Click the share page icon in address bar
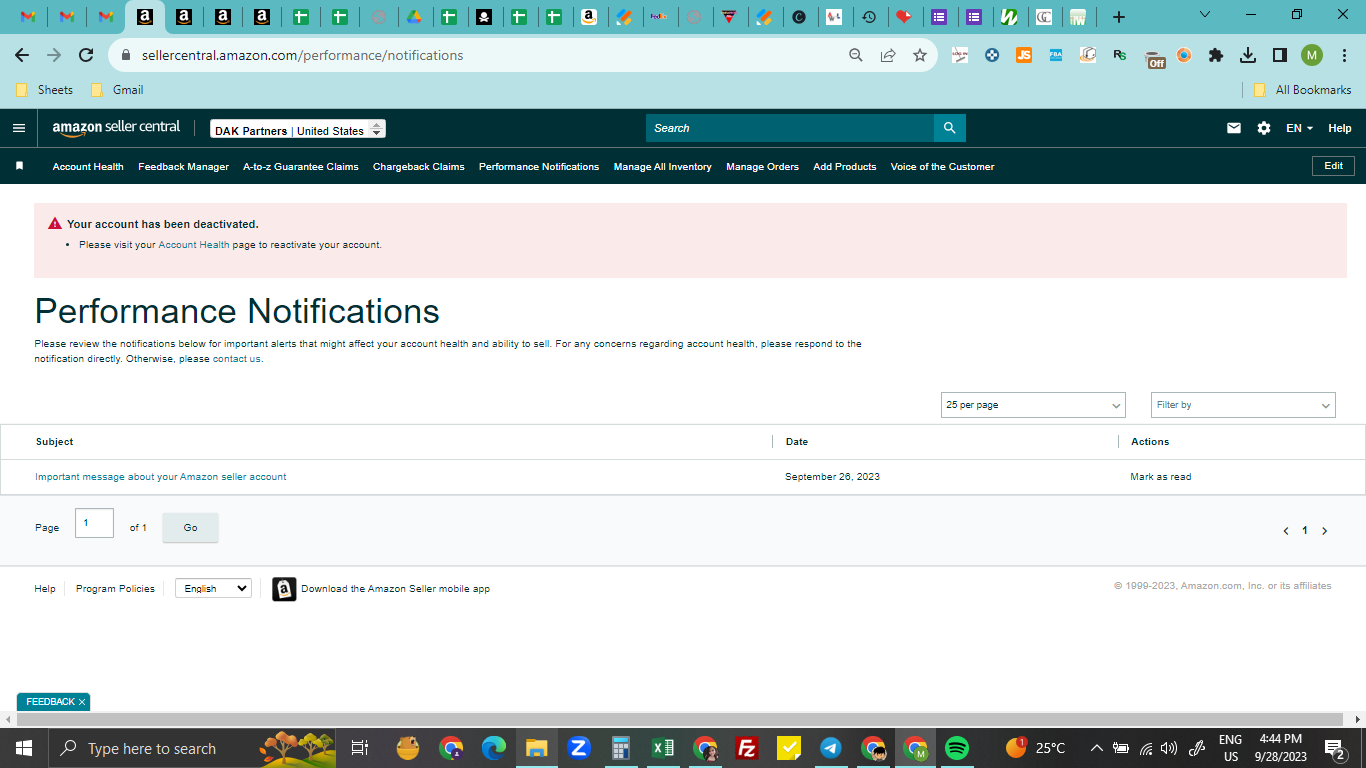Viewport: 1366px width, 768px height. (888, 55)
